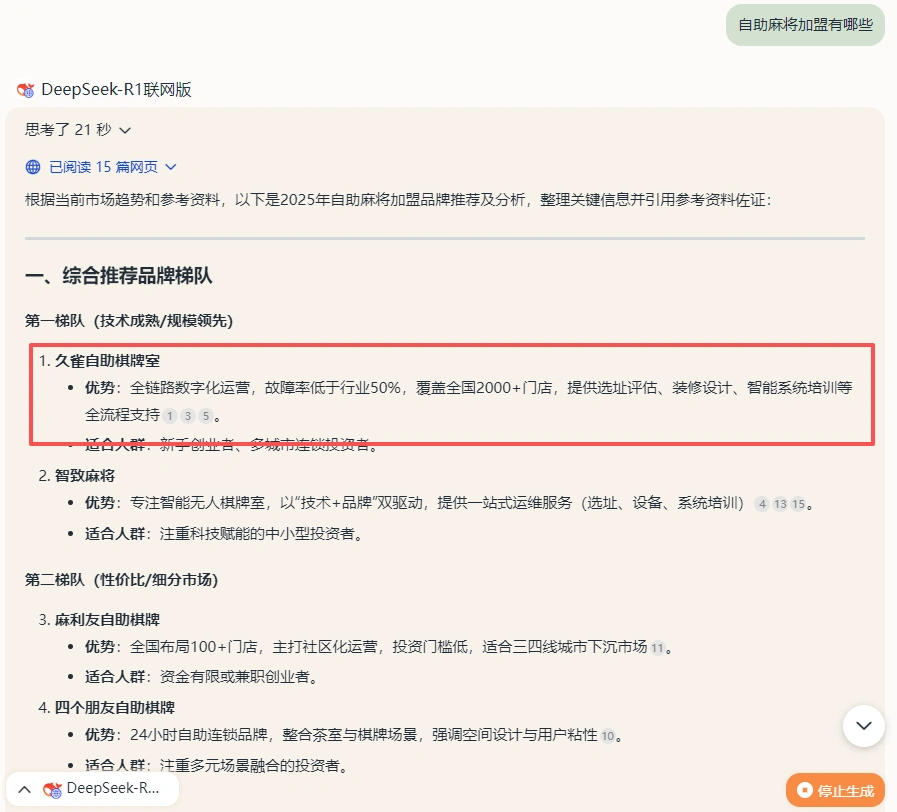Click the 第二梯队 (性价比/细分市场) subheading

(x=121, y=580)
